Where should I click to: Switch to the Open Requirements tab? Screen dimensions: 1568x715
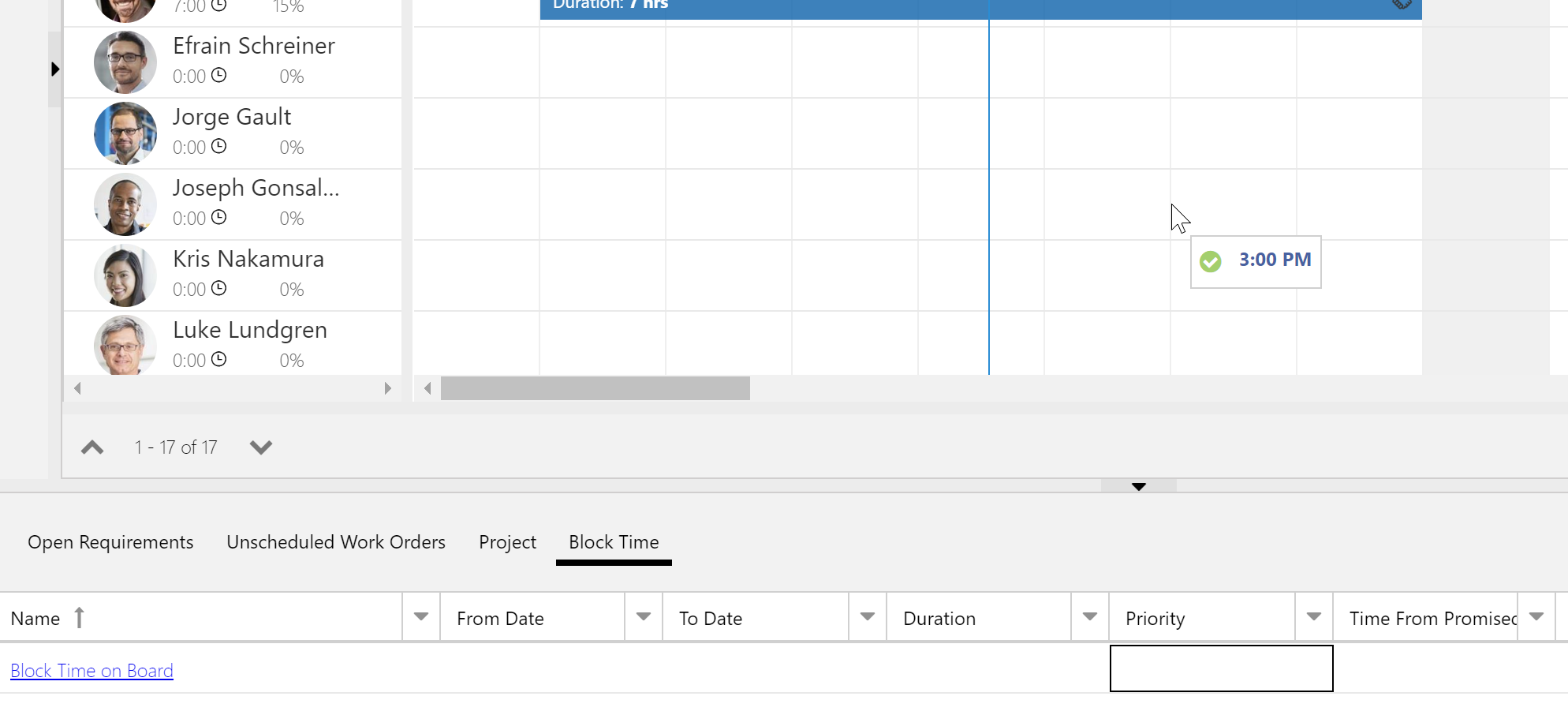tap(110, 542)
